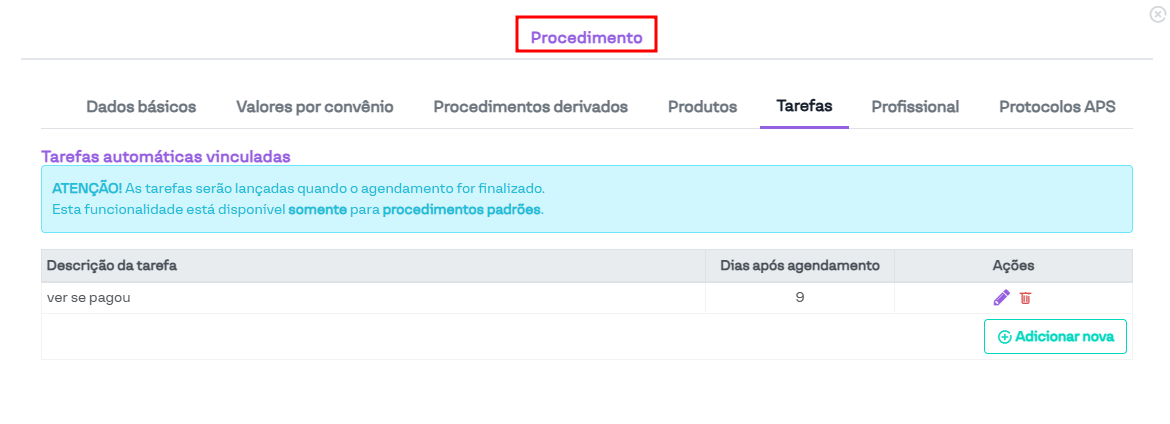Click the 'Dias após agendamento' column header
1170x424 pixels.
click(800, 265)
